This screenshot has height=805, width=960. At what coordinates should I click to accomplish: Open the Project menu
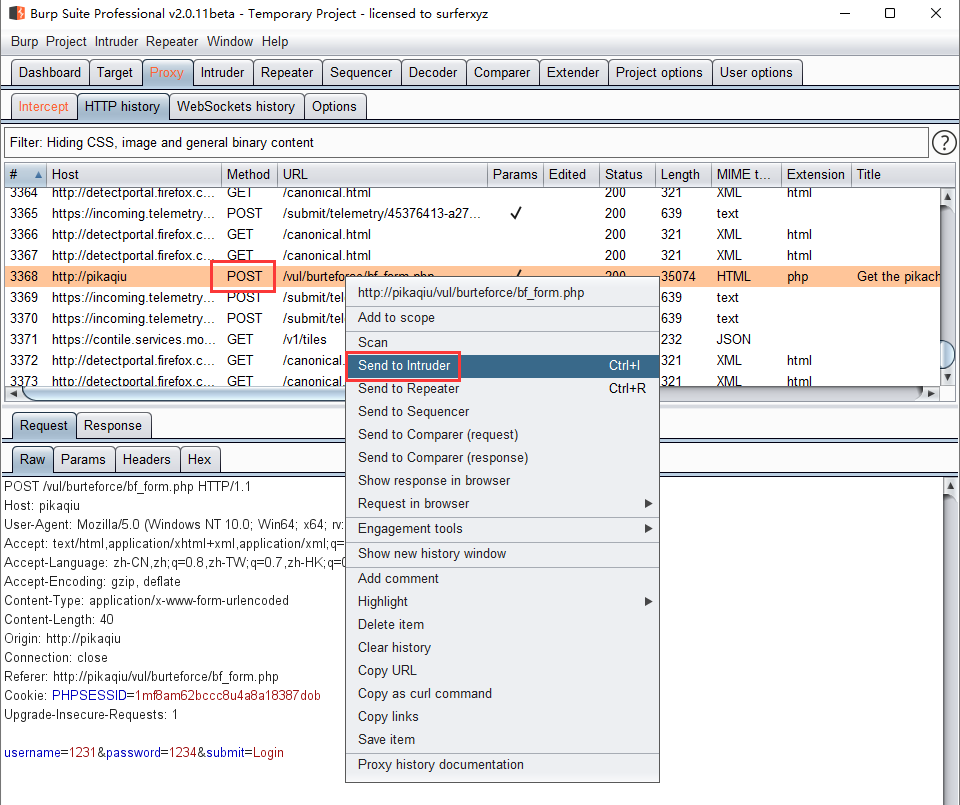coord(66,42)
